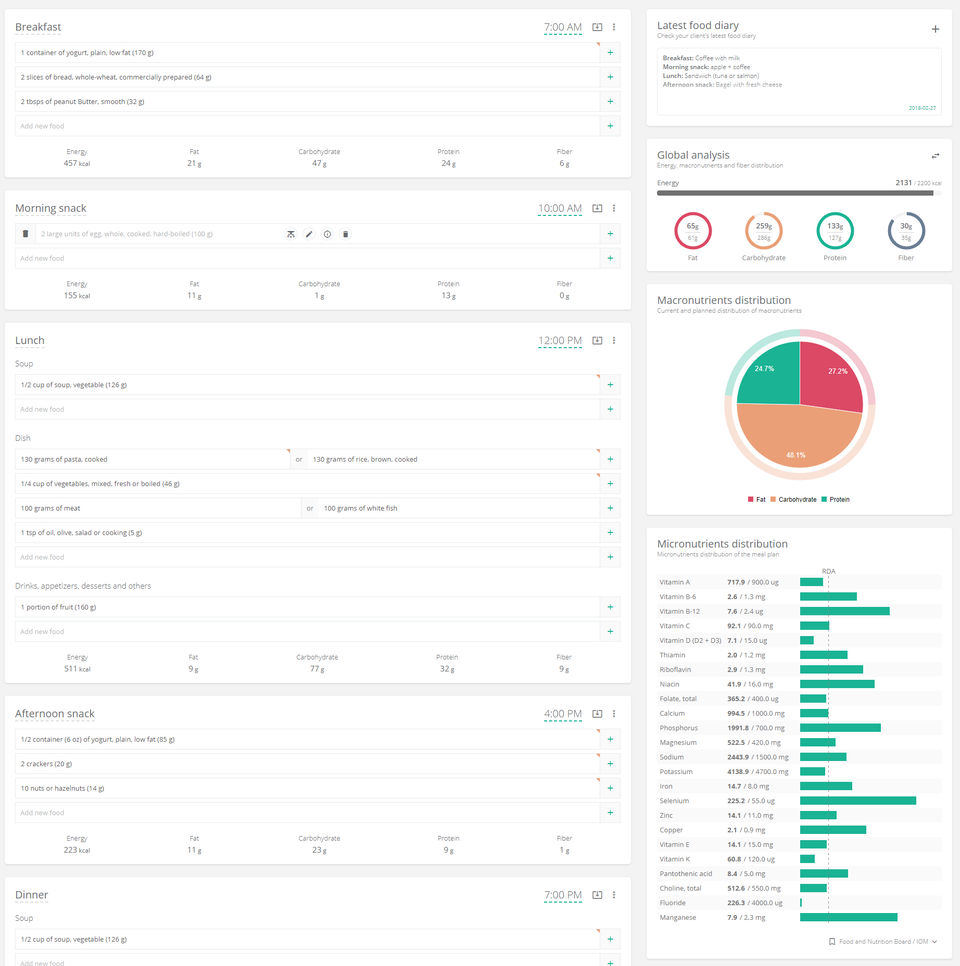Click the Morning snack meal title
This screenshot has width=960, height=966.
tap(51, 208)
